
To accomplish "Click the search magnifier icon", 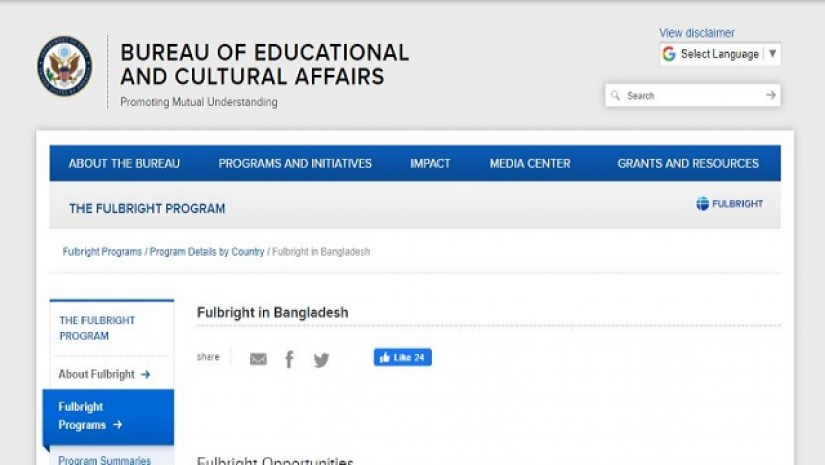I will click(x=615, y=95).
